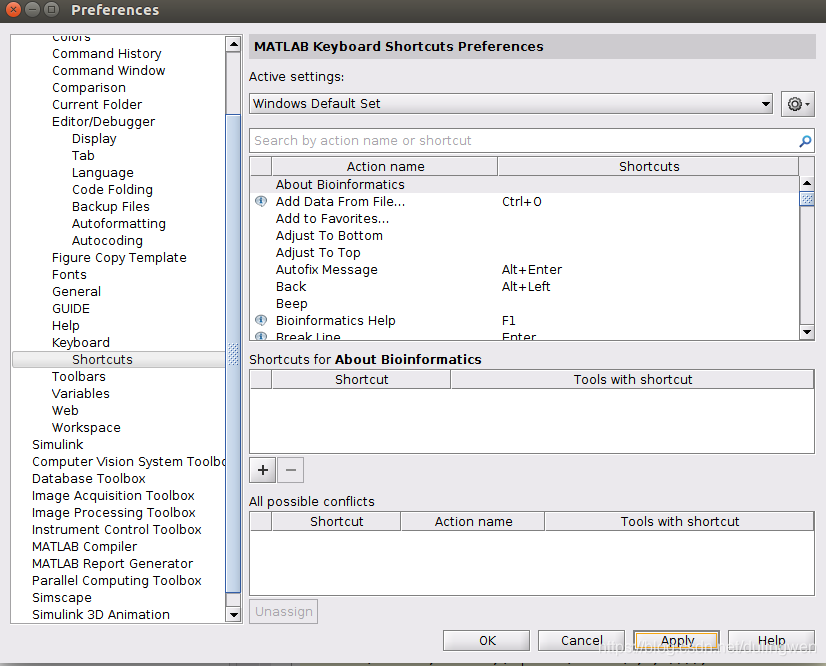This screenshot has width=826, height=666.
Task: Open Toolbars preferences
Action: tap(78, 377)
